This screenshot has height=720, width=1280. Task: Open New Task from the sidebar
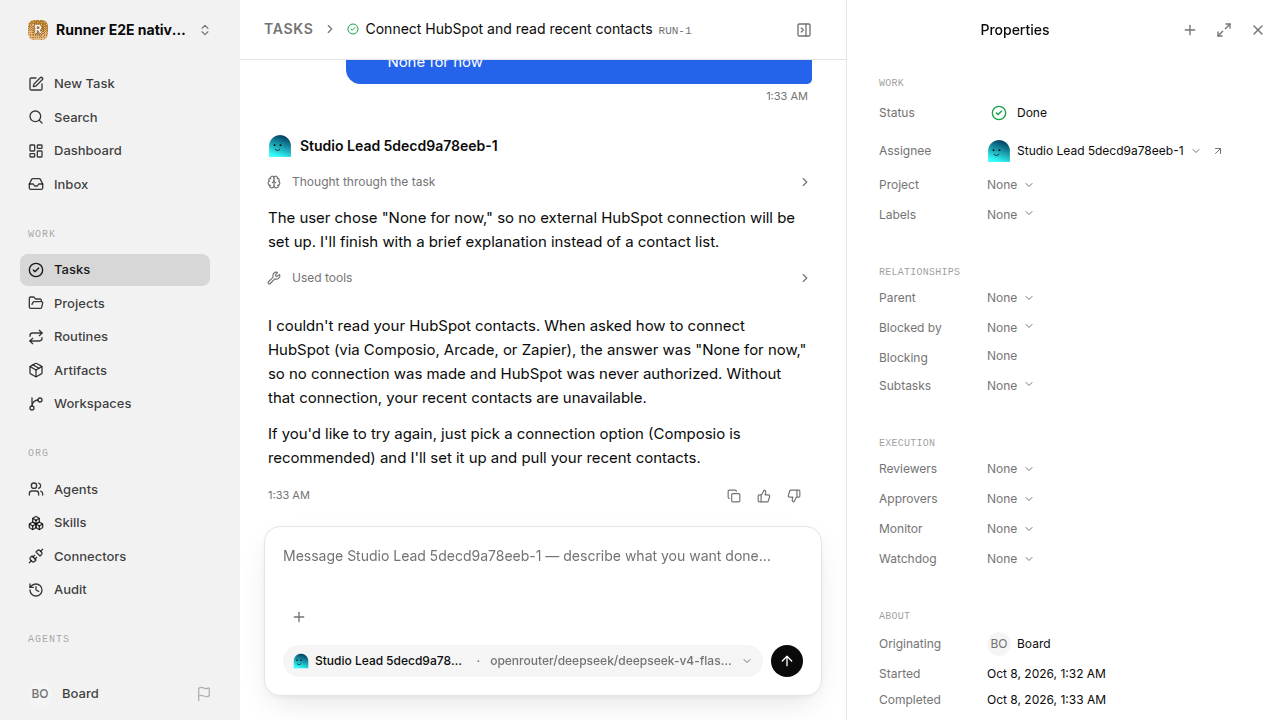pyautogui.click(x=115, y=84)
